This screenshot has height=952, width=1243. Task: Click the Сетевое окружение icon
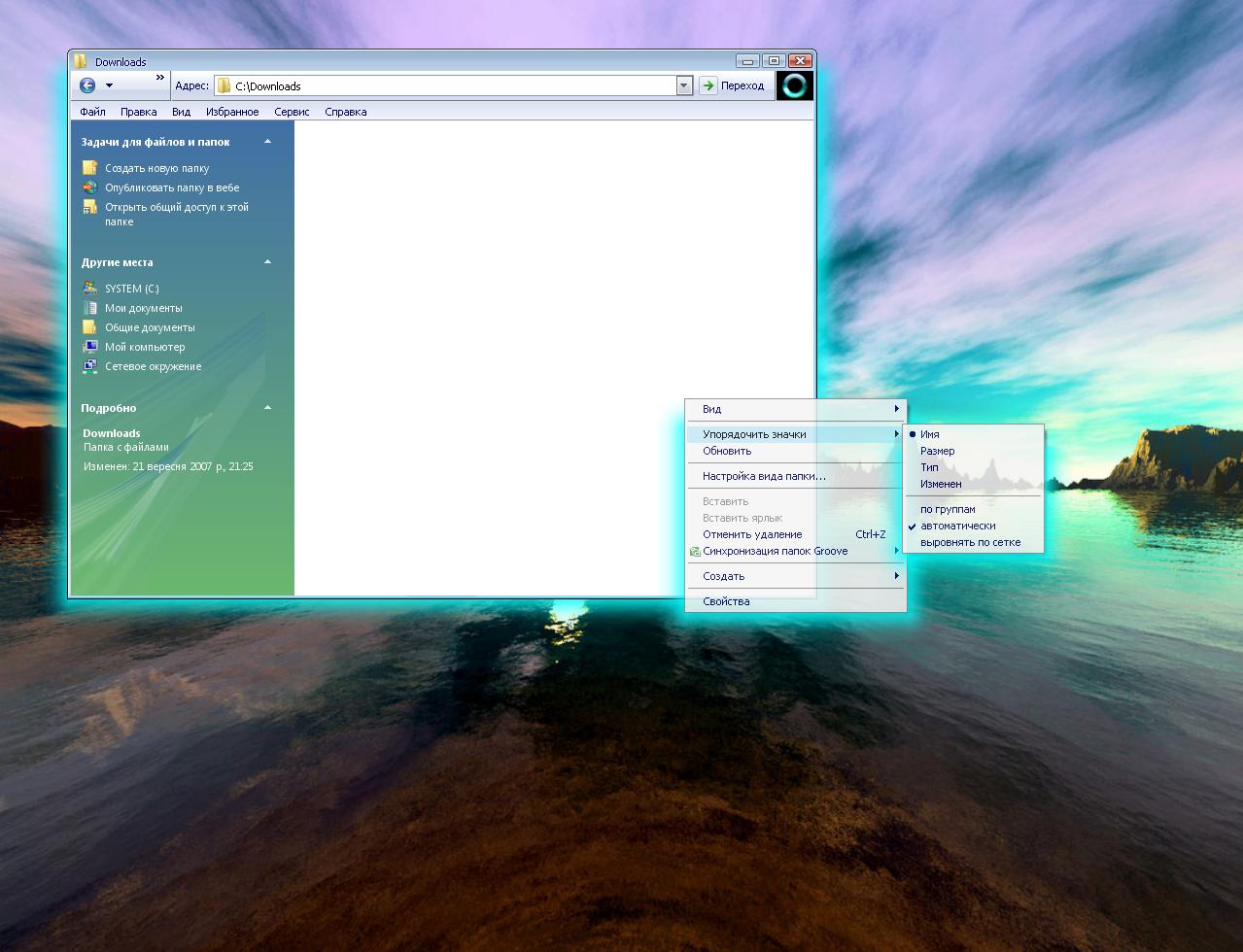click(90, 366)
